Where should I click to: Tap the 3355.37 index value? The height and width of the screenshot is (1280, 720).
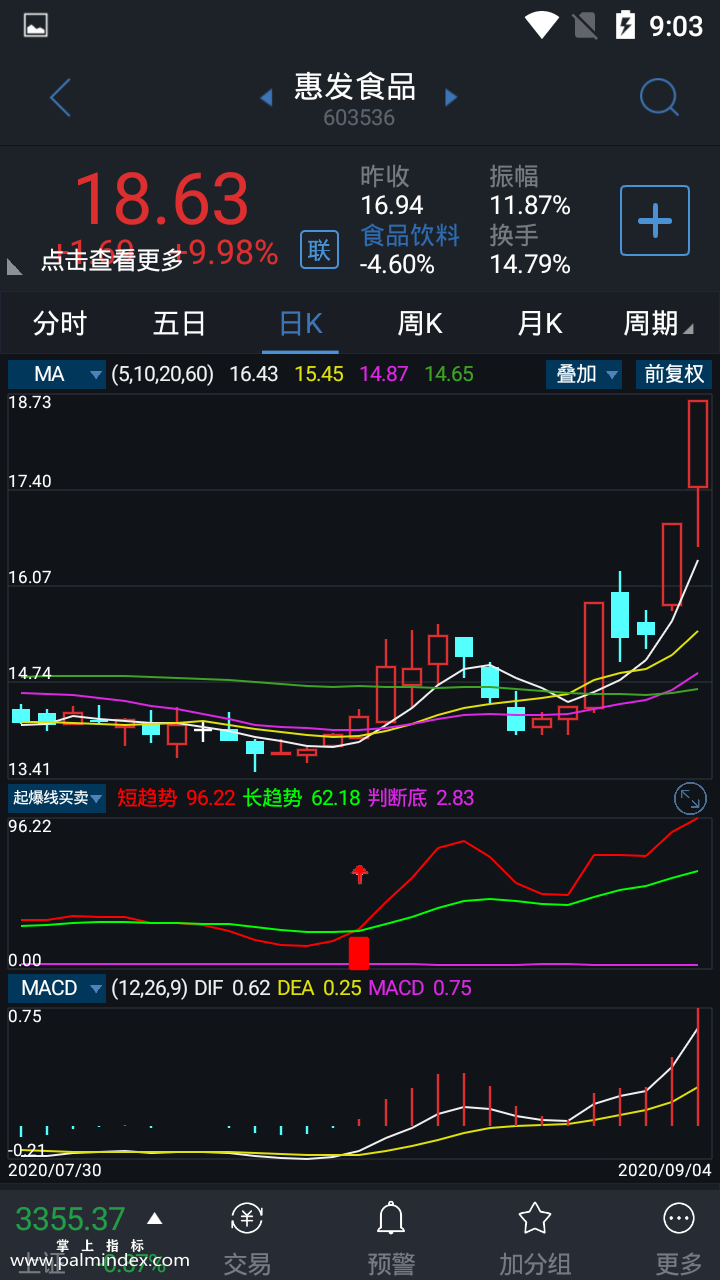point(70,1219)
